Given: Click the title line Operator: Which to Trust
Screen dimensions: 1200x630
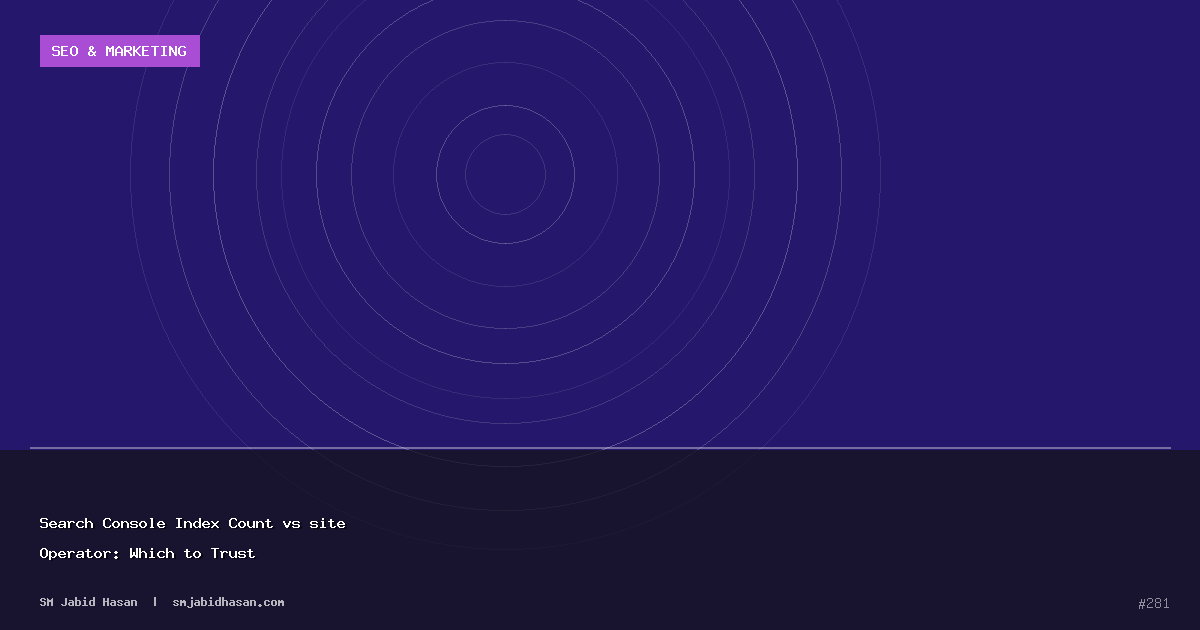Looking at the screenshot, I should (147, 553).
